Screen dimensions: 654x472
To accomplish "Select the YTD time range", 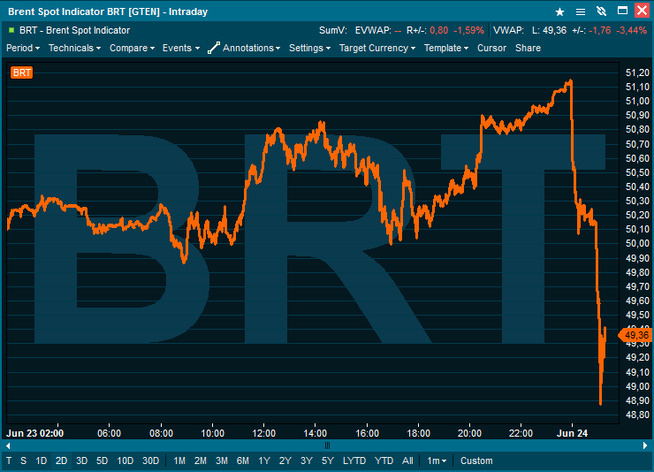I will click(383, 461).
